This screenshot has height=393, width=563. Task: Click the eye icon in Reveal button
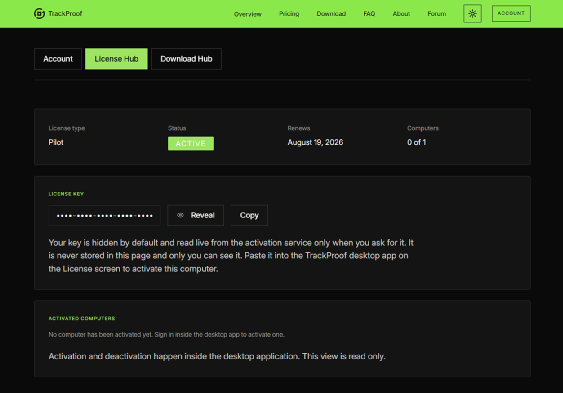tap(181, 215)
